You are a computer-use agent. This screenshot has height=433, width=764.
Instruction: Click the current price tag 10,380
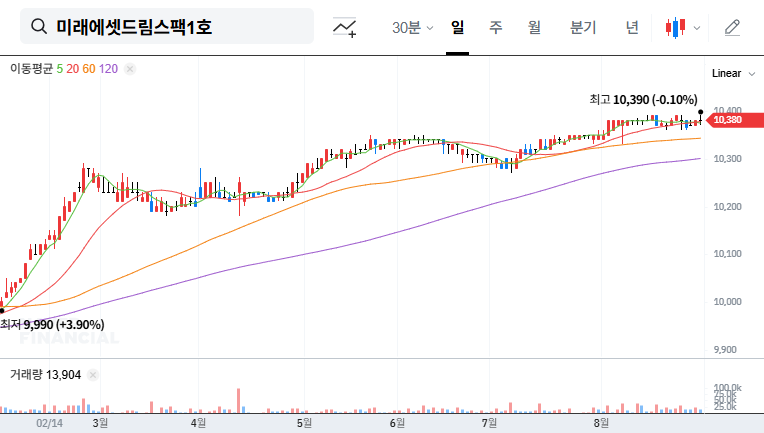click(735, 120)
